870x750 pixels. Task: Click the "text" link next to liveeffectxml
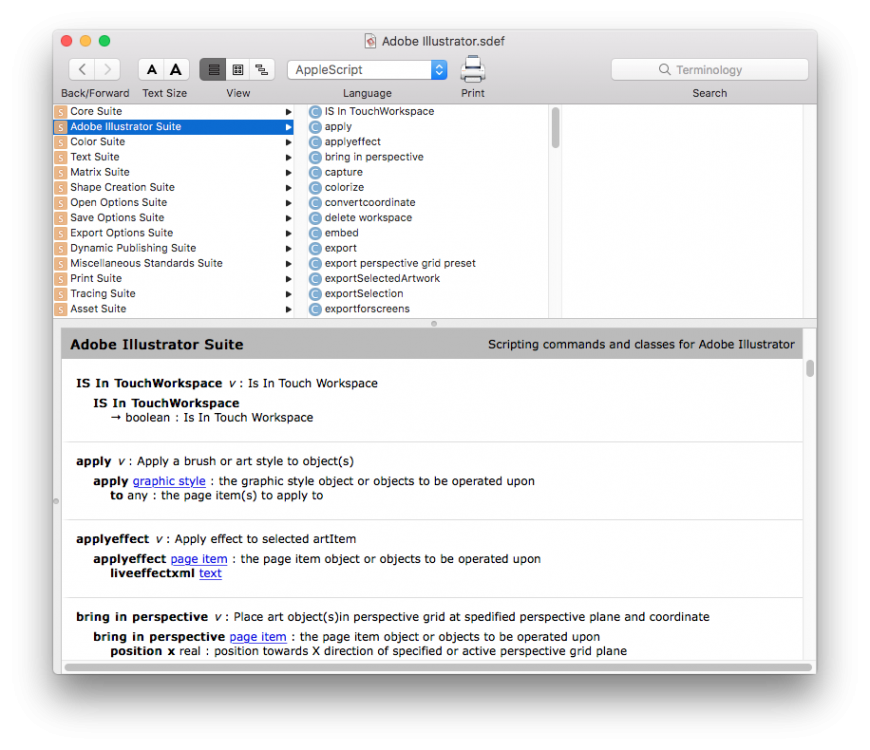tap(210, 573)
